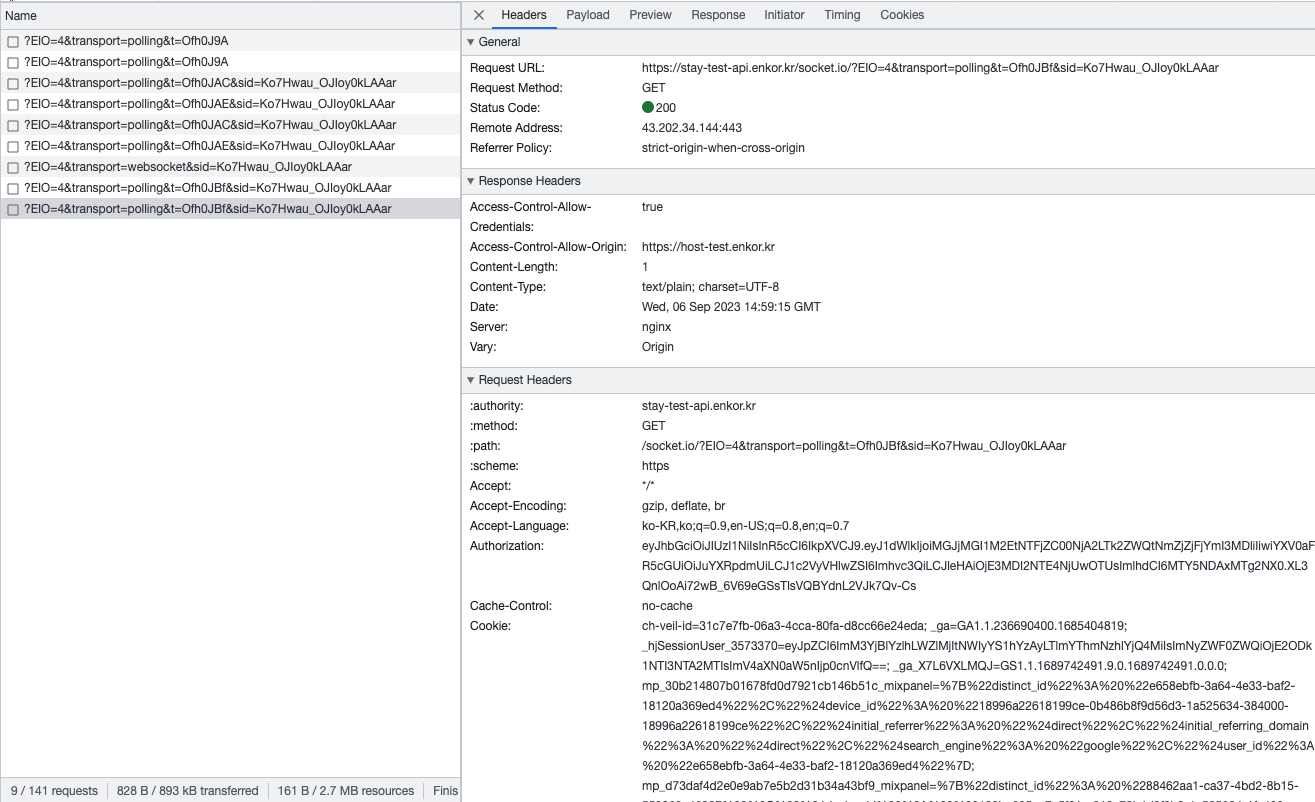The height and width of the screenshot is (802, 1315).
Task: Select the Cache-Control value no-cache
Action: (x=667, y=606)
